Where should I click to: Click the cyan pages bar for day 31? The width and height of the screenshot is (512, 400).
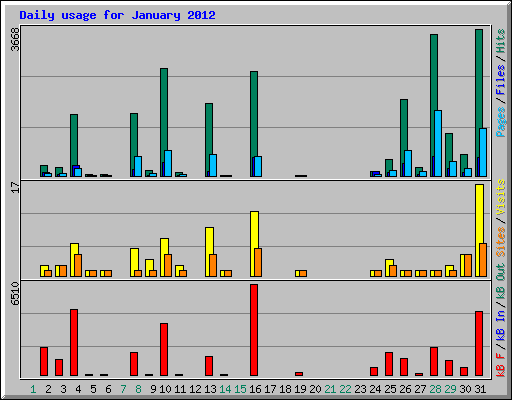click(483, 152)
